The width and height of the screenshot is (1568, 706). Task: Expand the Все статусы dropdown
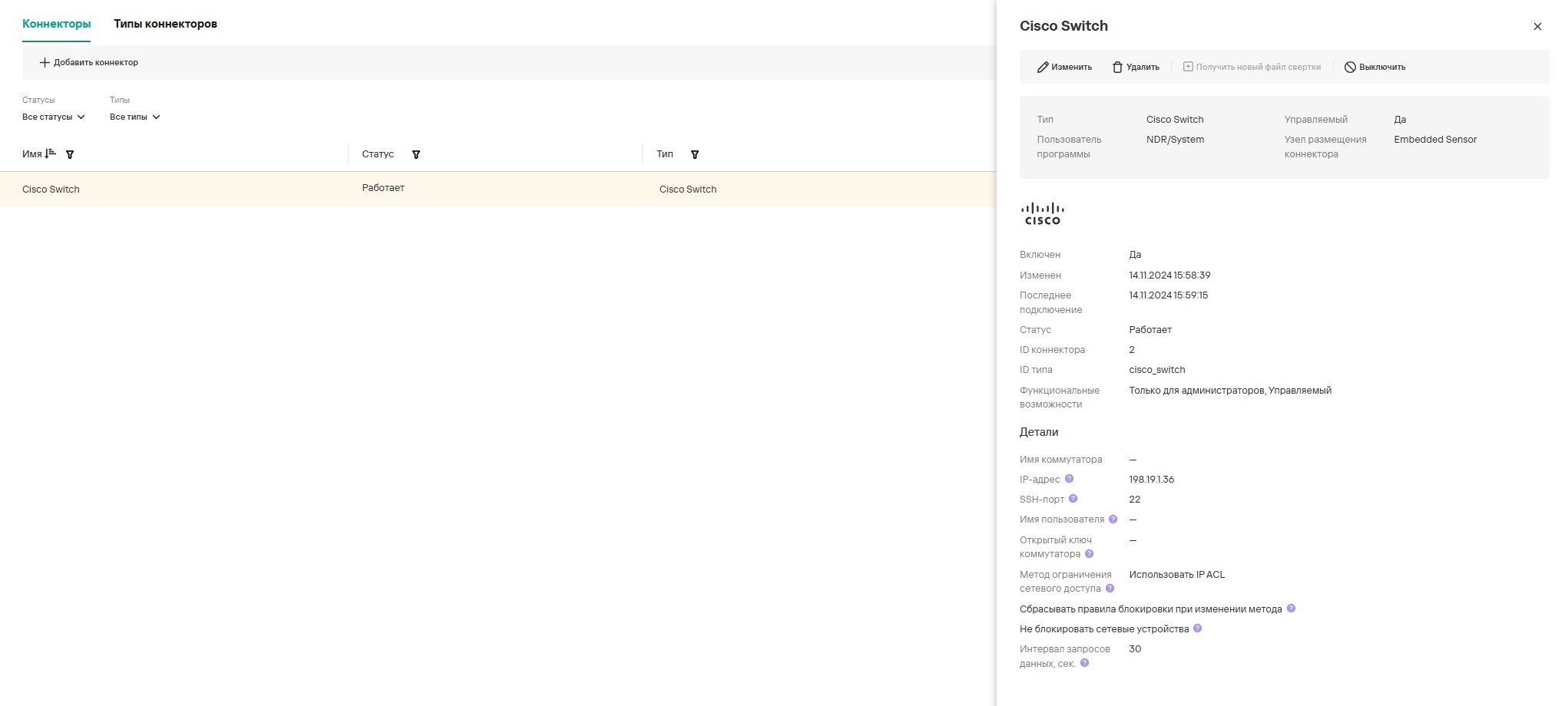point(54,117)
